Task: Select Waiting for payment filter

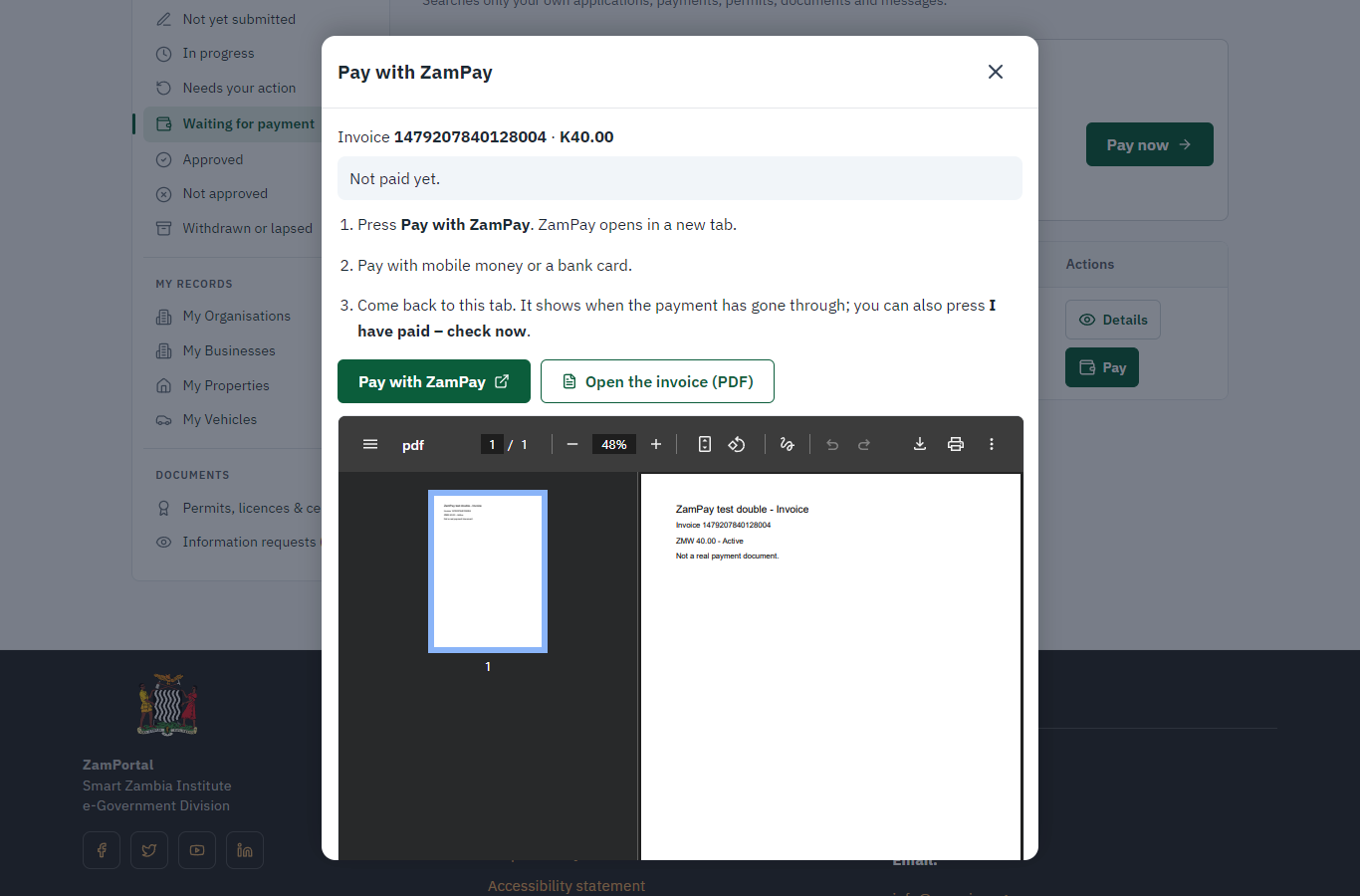Action: [233, 123]
